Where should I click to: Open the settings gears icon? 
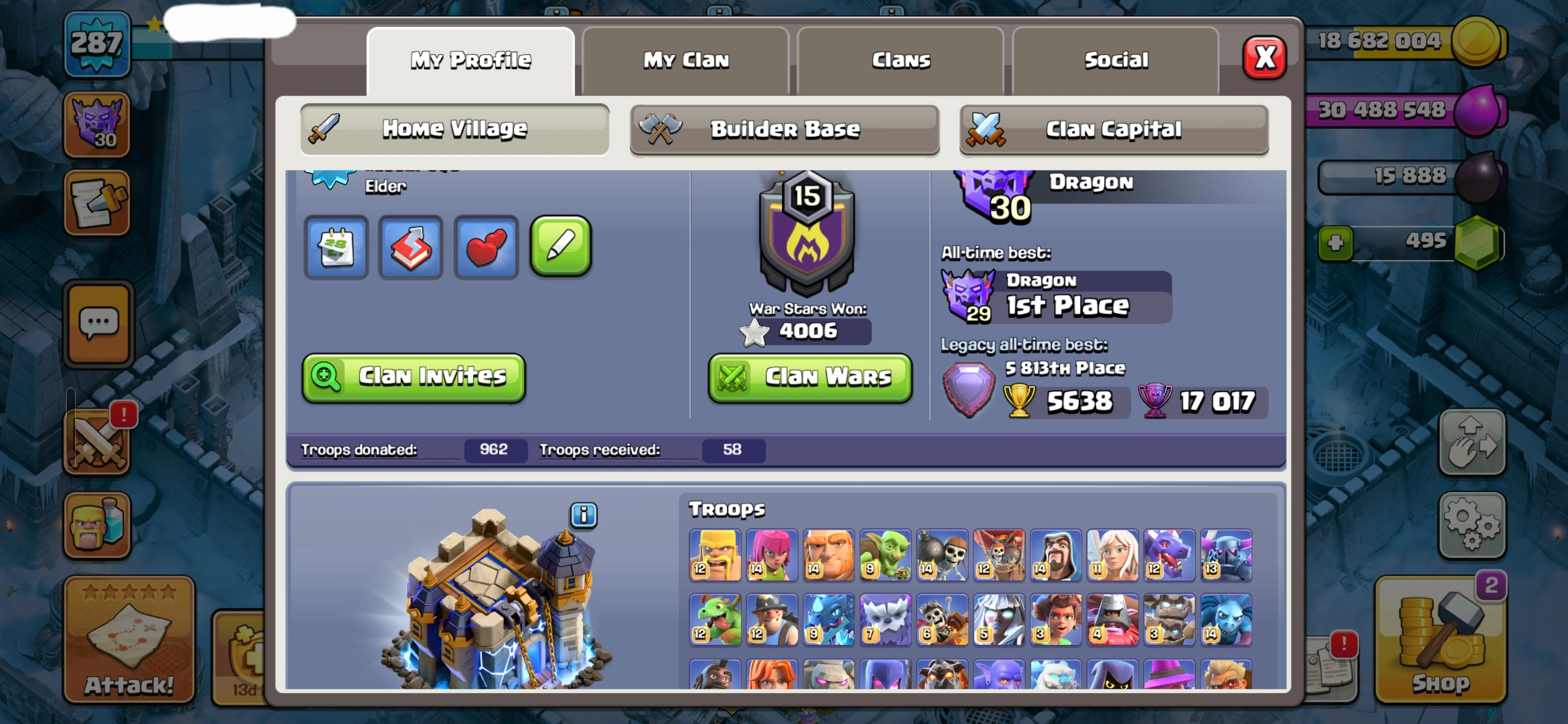coord(1473,524)
